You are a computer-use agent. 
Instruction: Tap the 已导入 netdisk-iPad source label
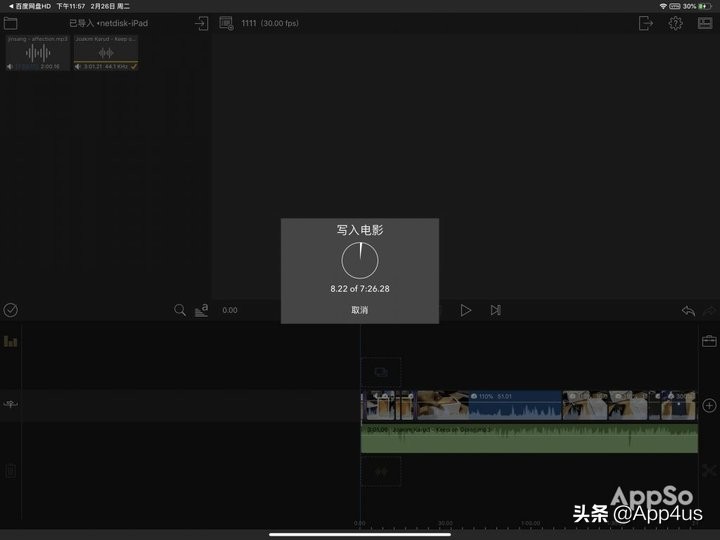coord(108,23)
